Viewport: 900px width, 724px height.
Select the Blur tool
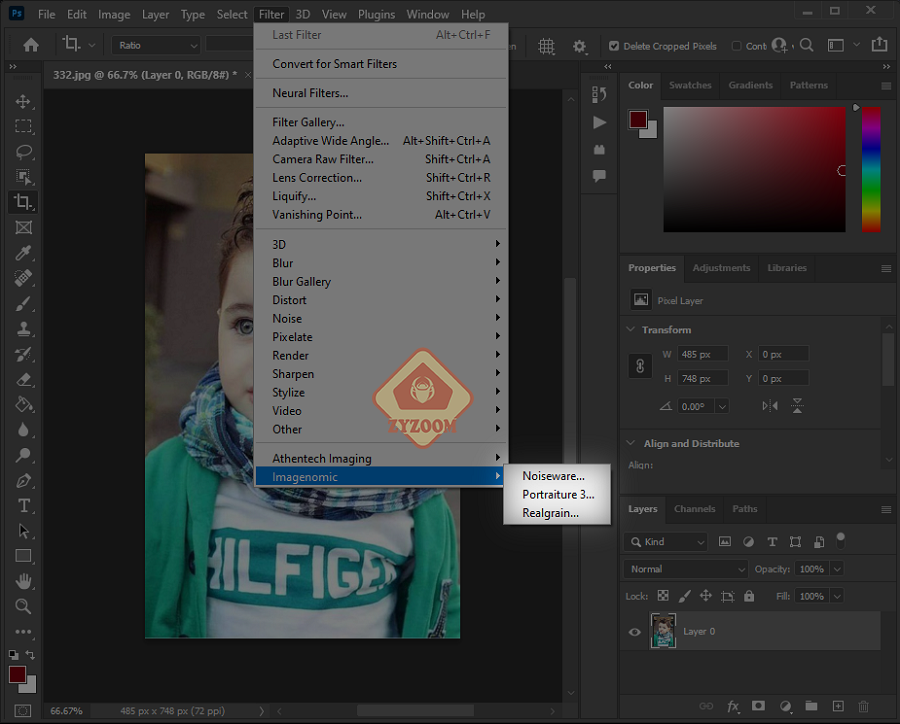tap(23, 429)
